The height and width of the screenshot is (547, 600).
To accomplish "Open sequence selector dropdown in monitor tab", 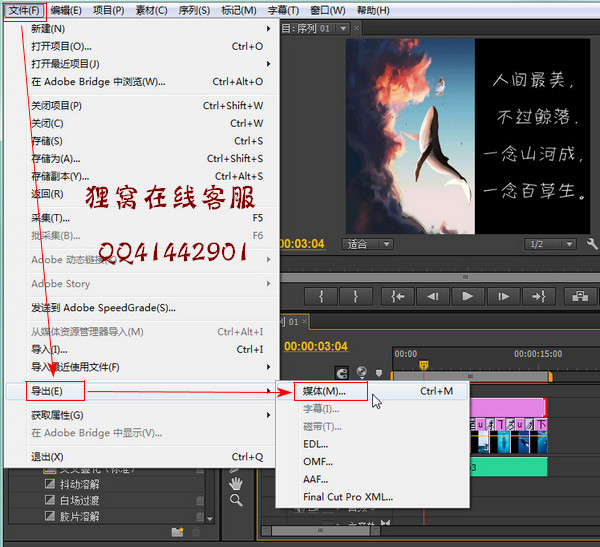I will coord(343,28).
